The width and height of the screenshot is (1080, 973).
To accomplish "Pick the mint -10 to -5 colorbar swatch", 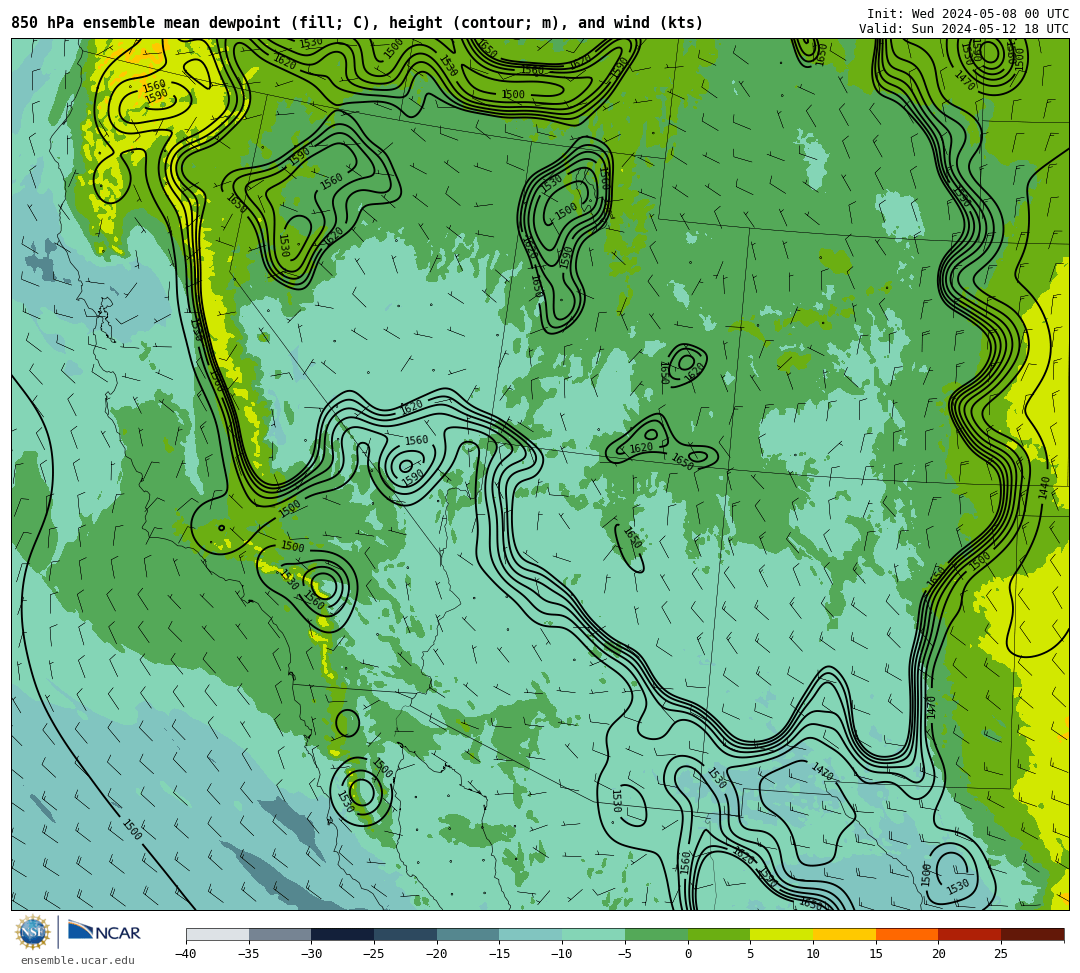I will 594,934.
